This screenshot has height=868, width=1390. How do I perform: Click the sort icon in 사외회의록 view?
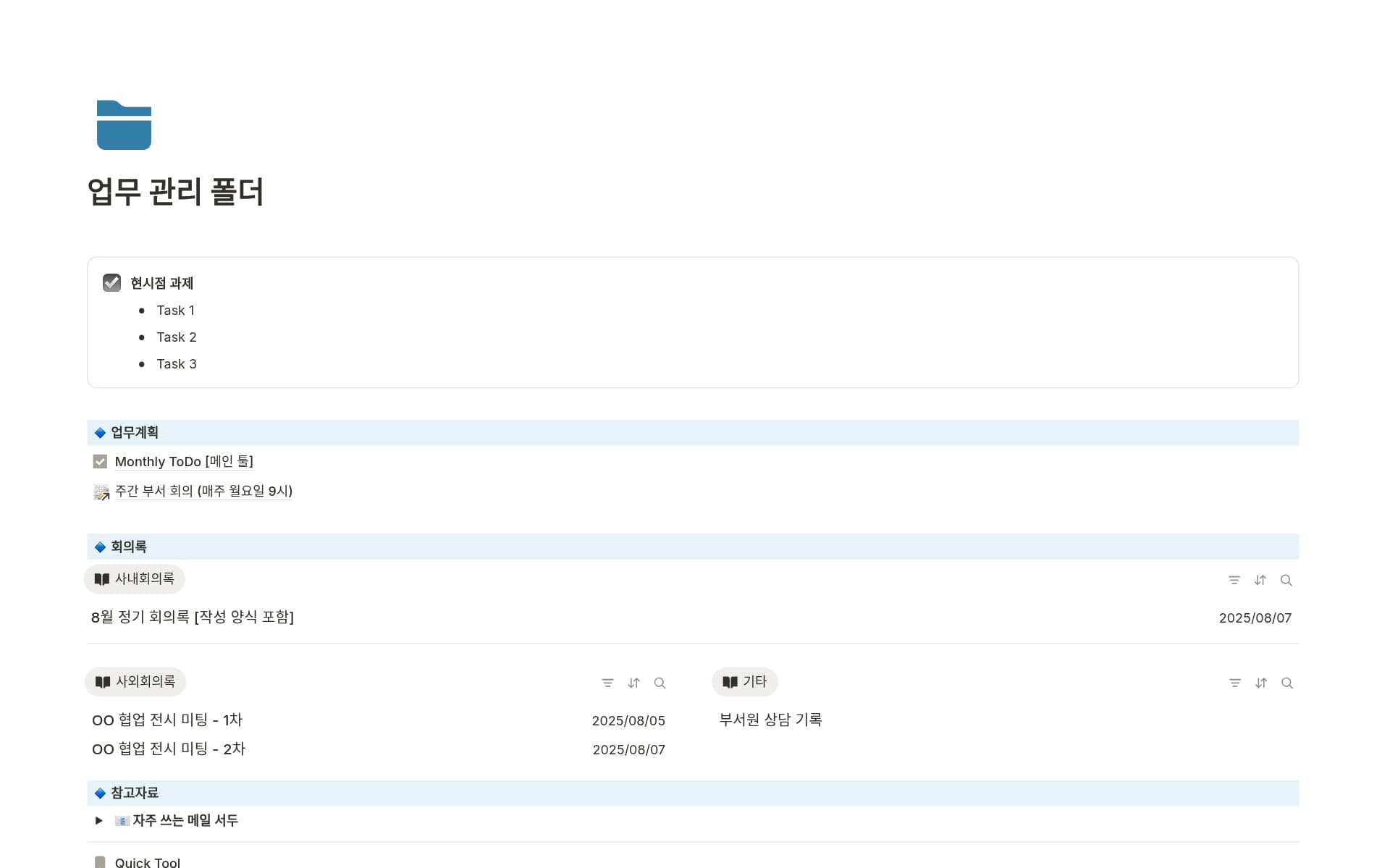[x=634, y=683]
